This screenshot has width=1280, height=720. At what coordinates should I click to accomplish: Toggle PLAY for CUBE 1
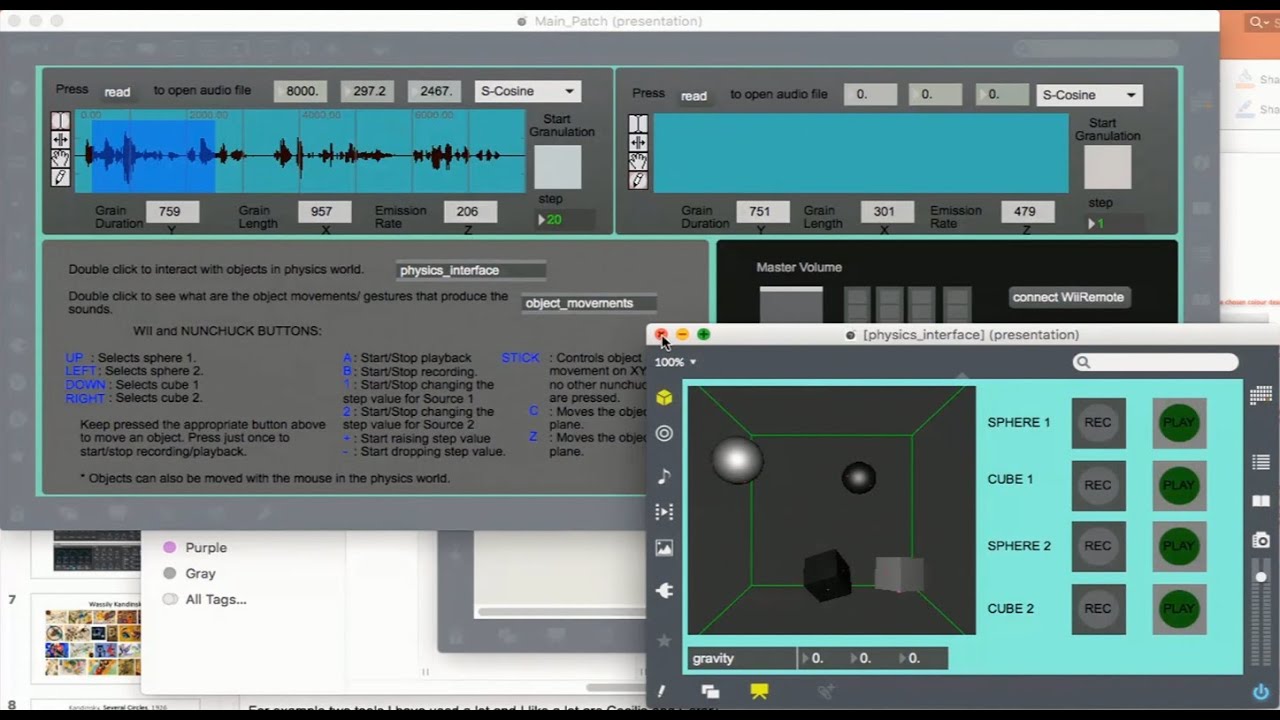1179,485
